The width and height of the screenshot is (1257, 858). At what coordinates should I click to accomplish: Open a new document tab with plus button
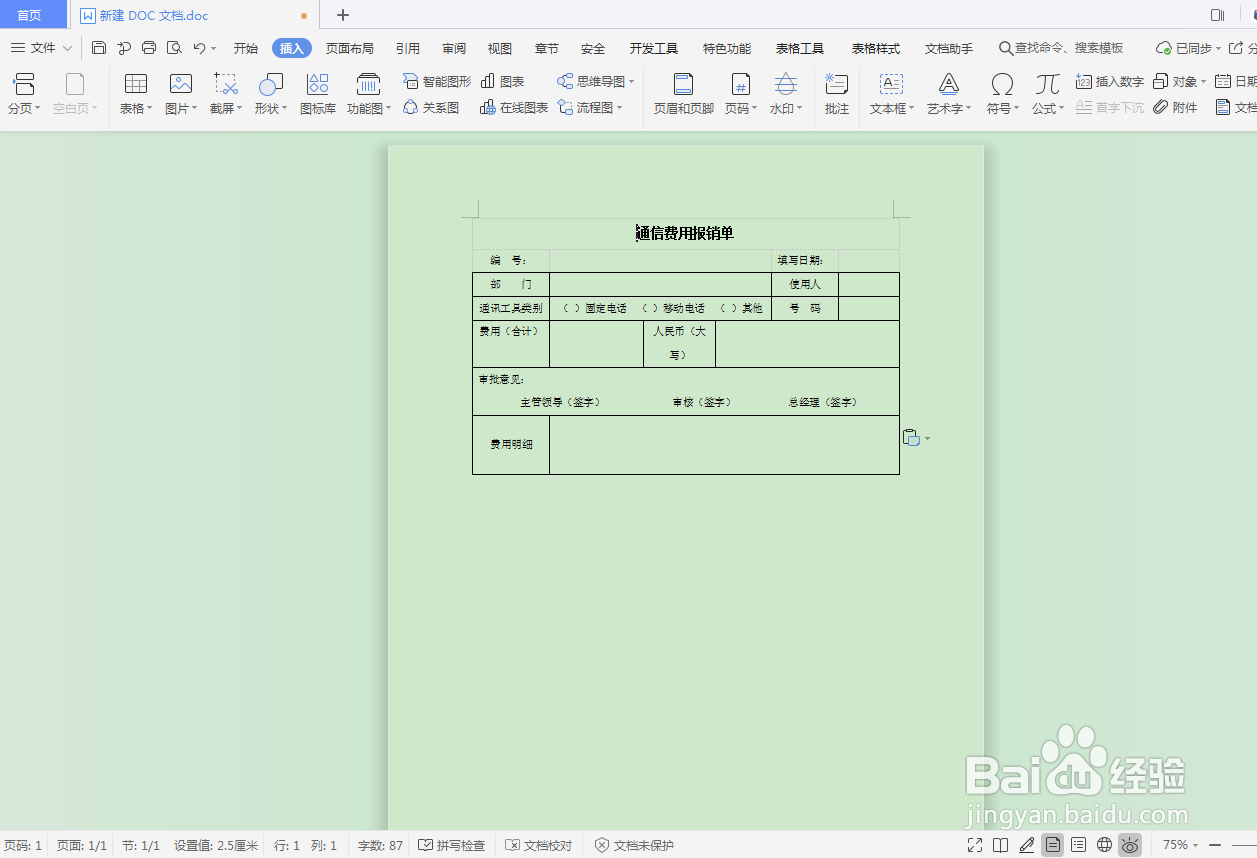(x=342, y=15)
